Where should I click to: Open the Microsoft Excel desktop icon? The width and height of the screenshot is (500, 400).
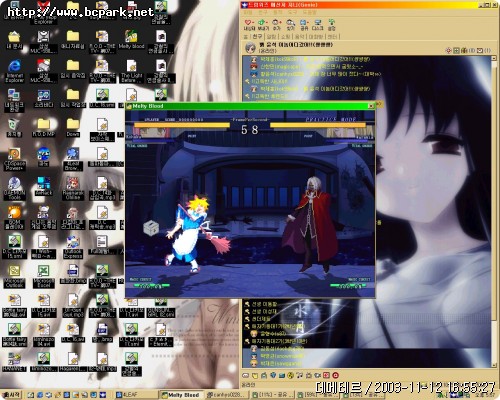click(x=43, y=277)
